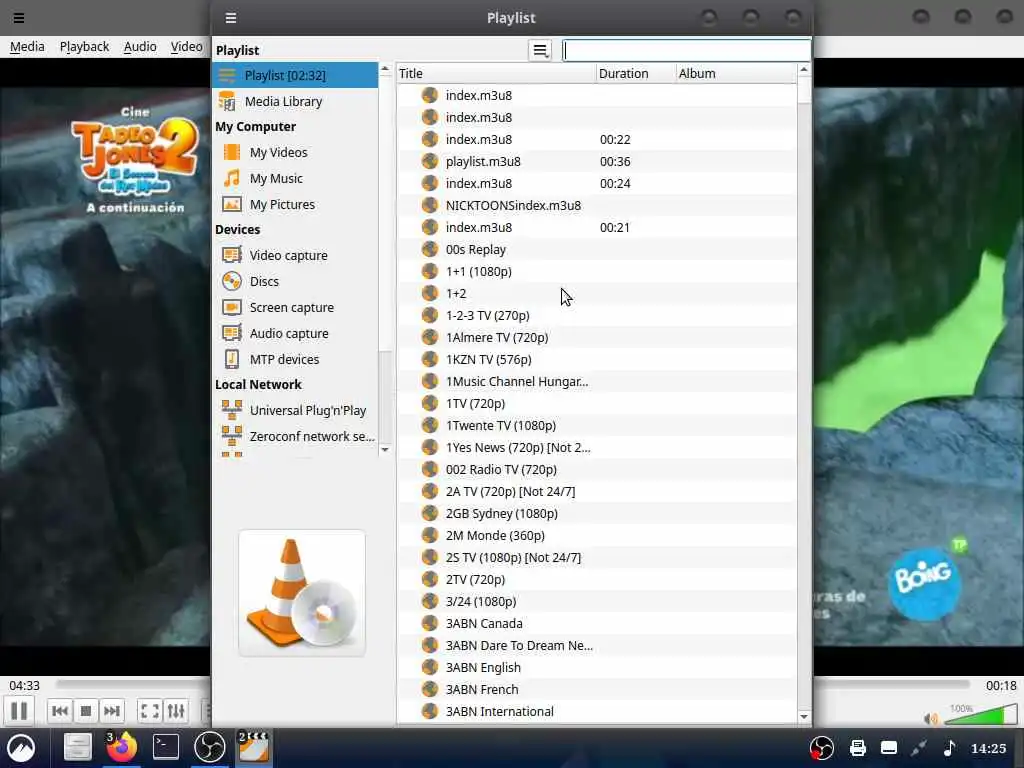Image resolution: width=1024 pixels, height=768 pixels.
Task: Click the music note tray icon
Action: coord(950,748)
